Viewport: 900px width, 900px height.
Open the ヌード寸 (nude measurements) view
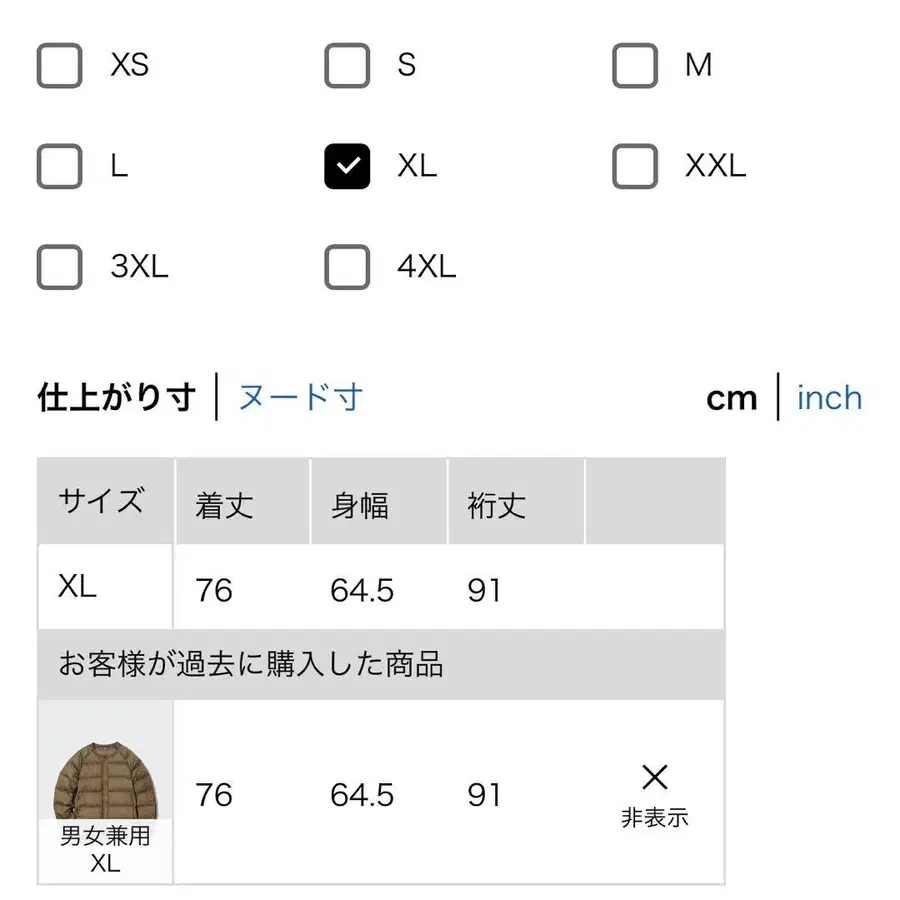click(299, 397)
